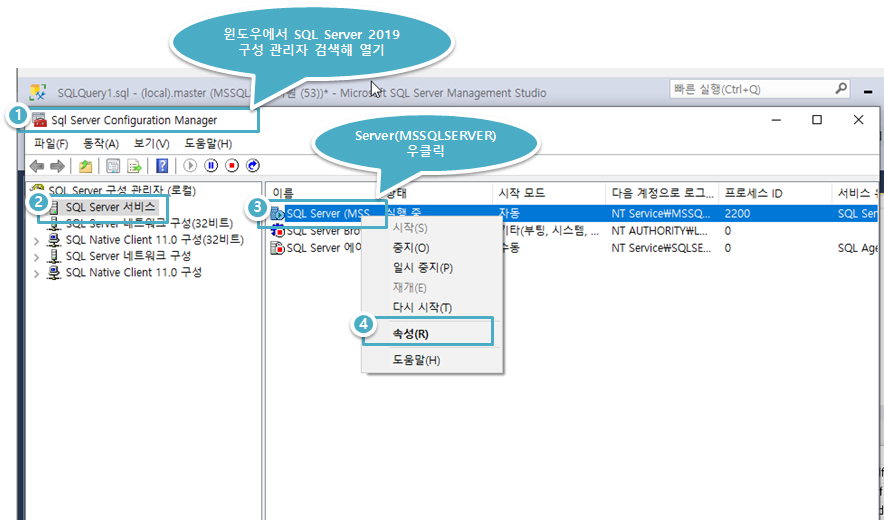The image size is (884, 520).
Task: Click the Forward arrow toolbar icon
Action: click(58, 166)
